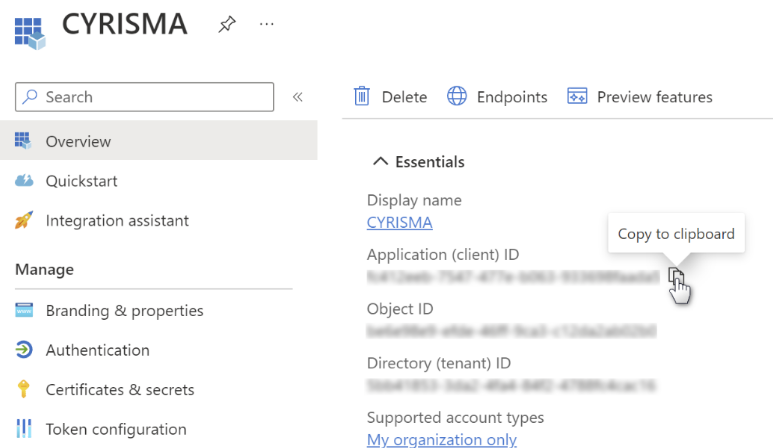Click the Object ID label

(x=400, y=309)
